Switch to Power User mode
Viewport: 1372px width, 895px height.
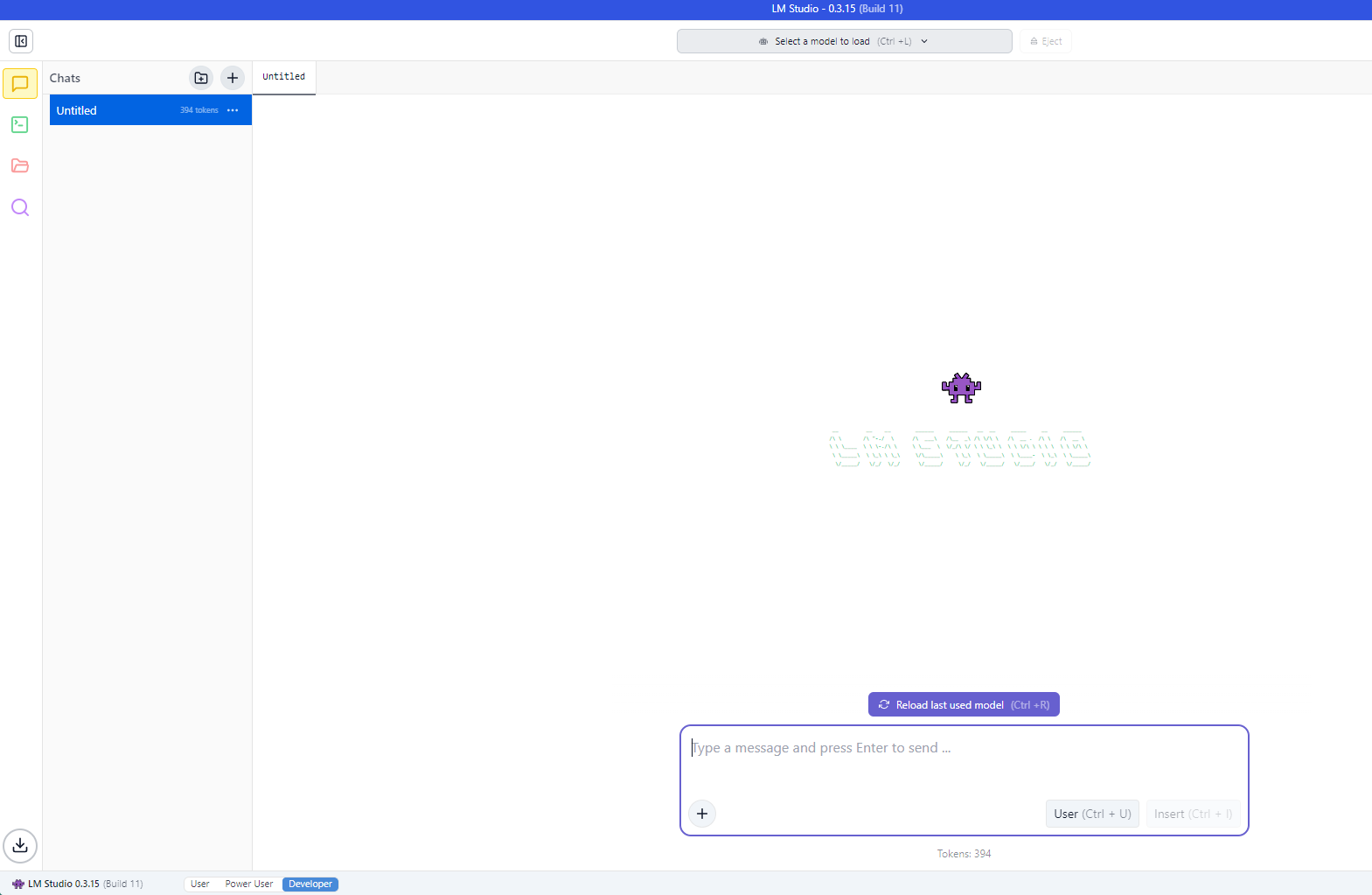249,884
